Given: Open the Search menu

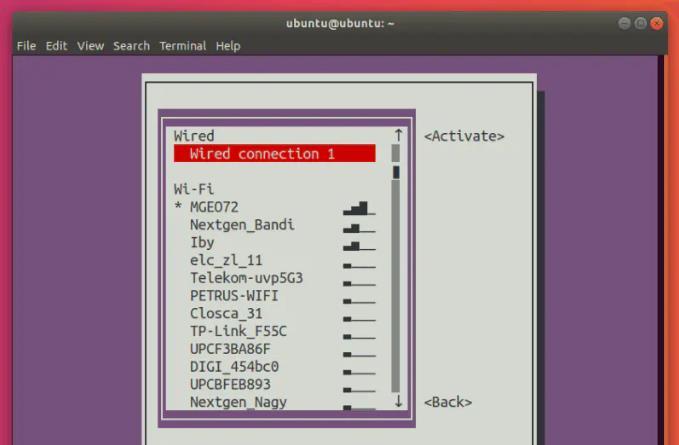Looking at the screenshot, I should click(x=131, y=46).
